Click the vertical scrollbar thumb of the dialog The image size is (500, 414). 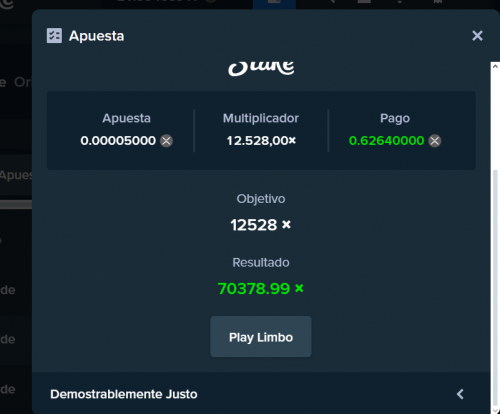(x=495, y=287)
